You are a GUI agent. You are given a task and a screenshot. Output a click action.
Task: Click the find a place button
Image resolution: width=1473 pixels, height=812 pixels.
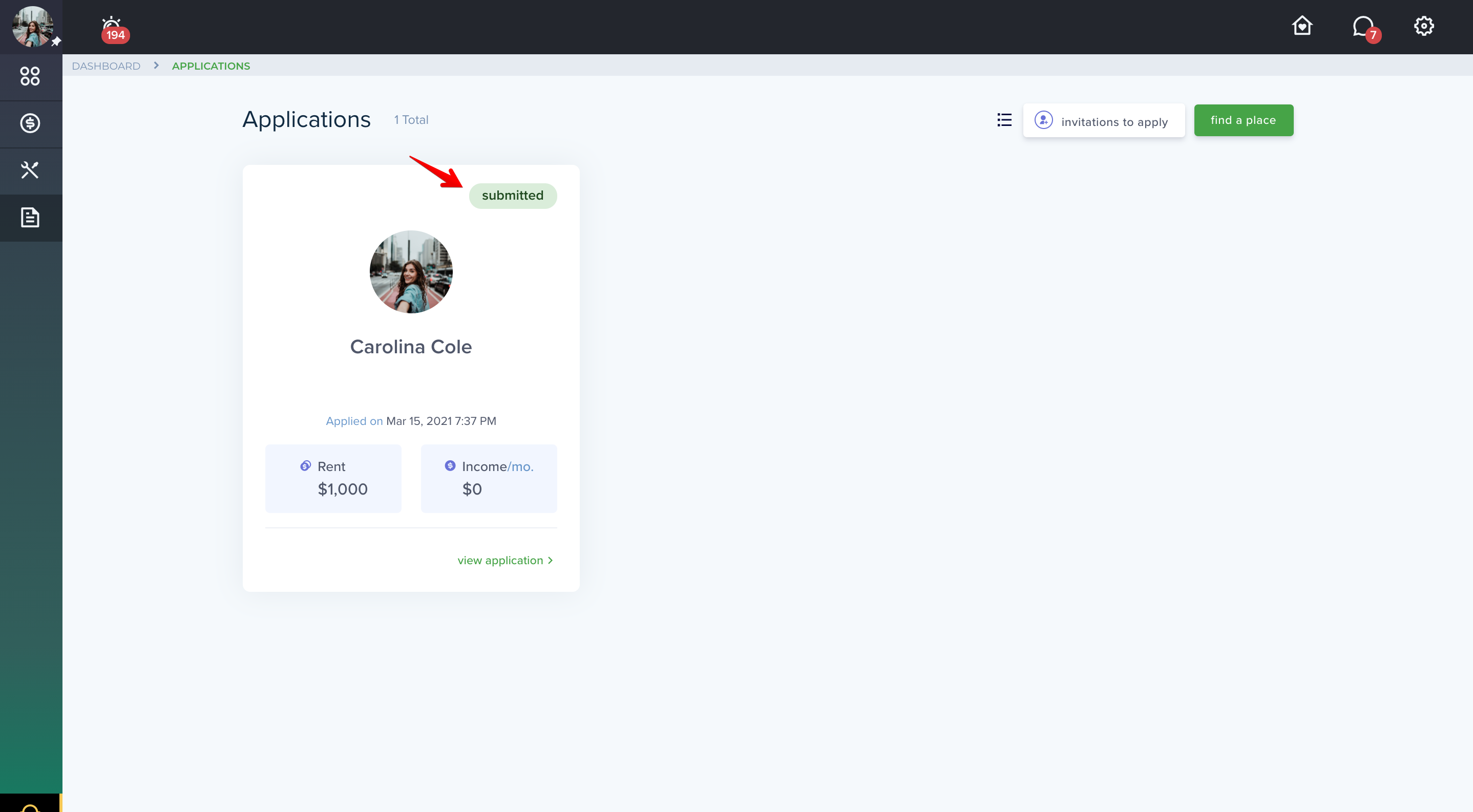1243,121
